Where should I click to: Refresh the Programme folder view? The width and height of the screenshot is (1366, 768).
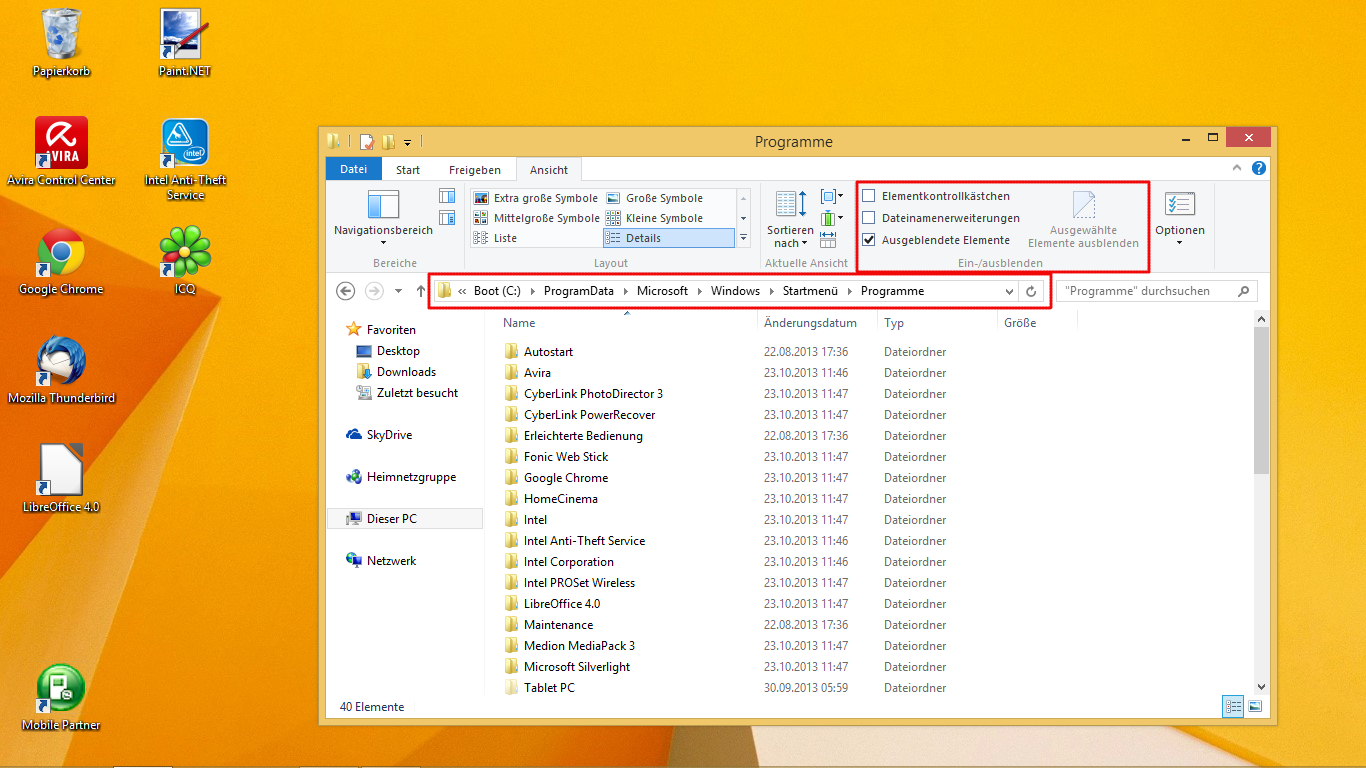1032,291
